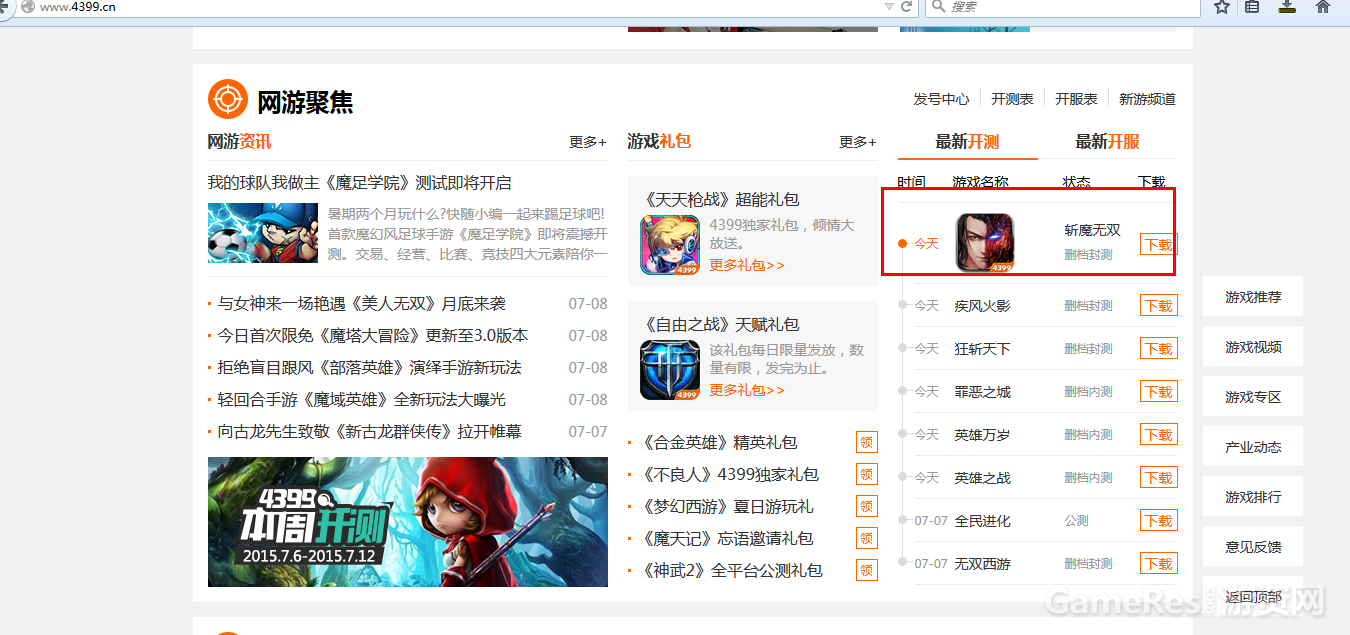Bookmark this page with the star icon
This screenshot has height=635, width=1350.
point(1222,7)
